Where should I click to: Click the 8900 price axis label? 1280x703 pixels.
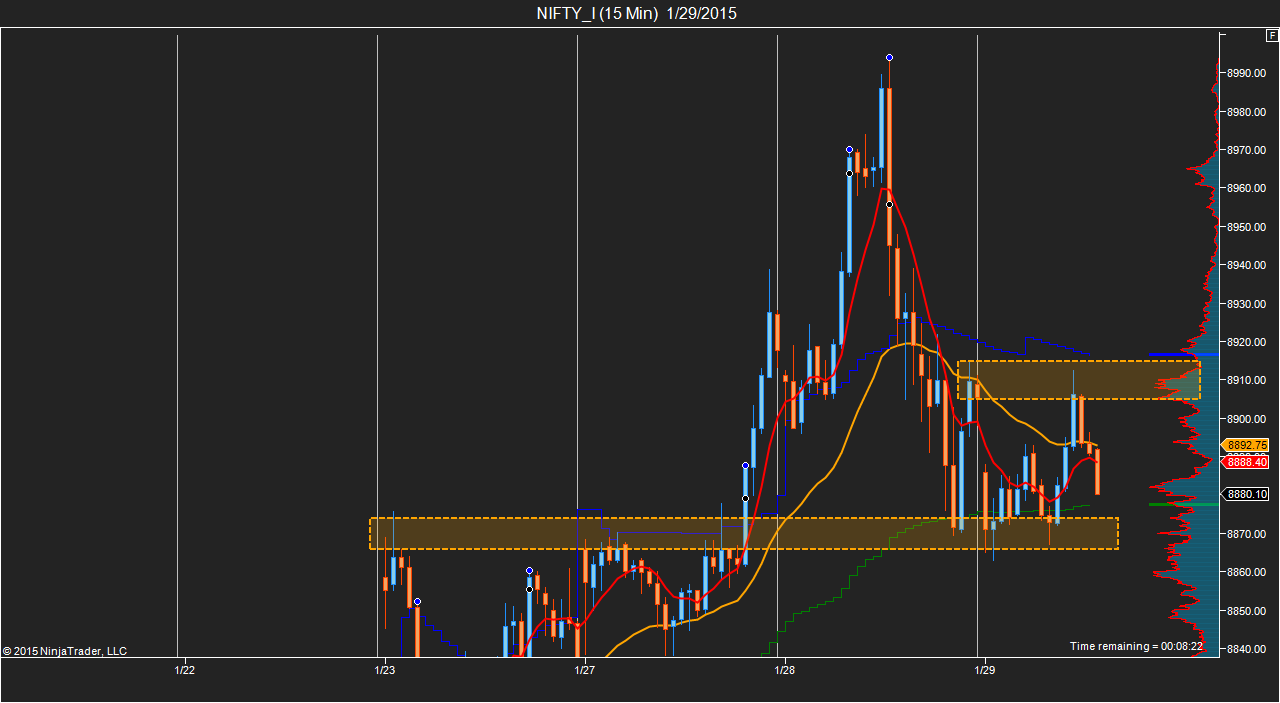point(1246,419)
